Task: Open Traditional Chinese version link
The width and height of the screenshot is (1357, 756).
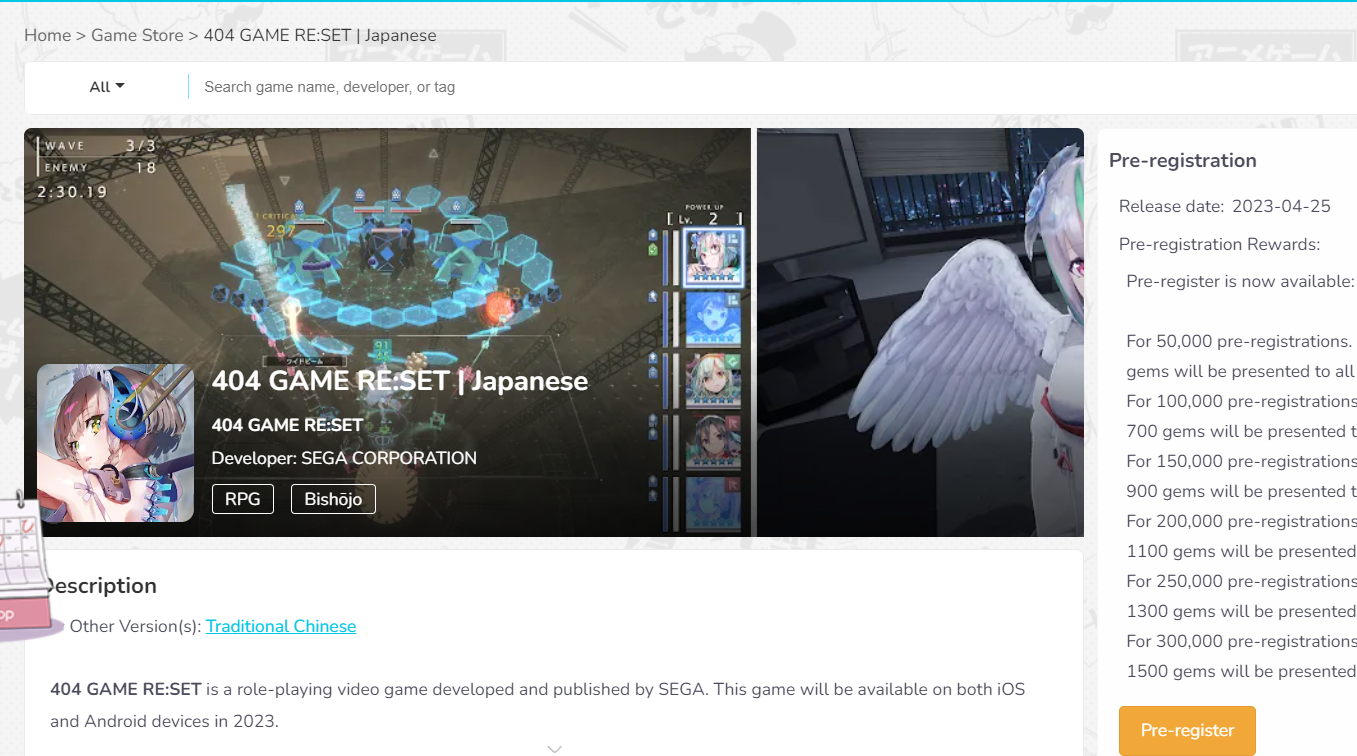Action: pyautogui.click(x=281, y=626)
